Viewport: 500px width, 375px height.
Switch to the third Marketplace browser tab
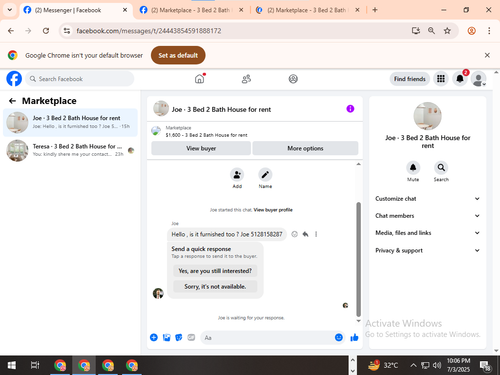(x=307, y=10)
